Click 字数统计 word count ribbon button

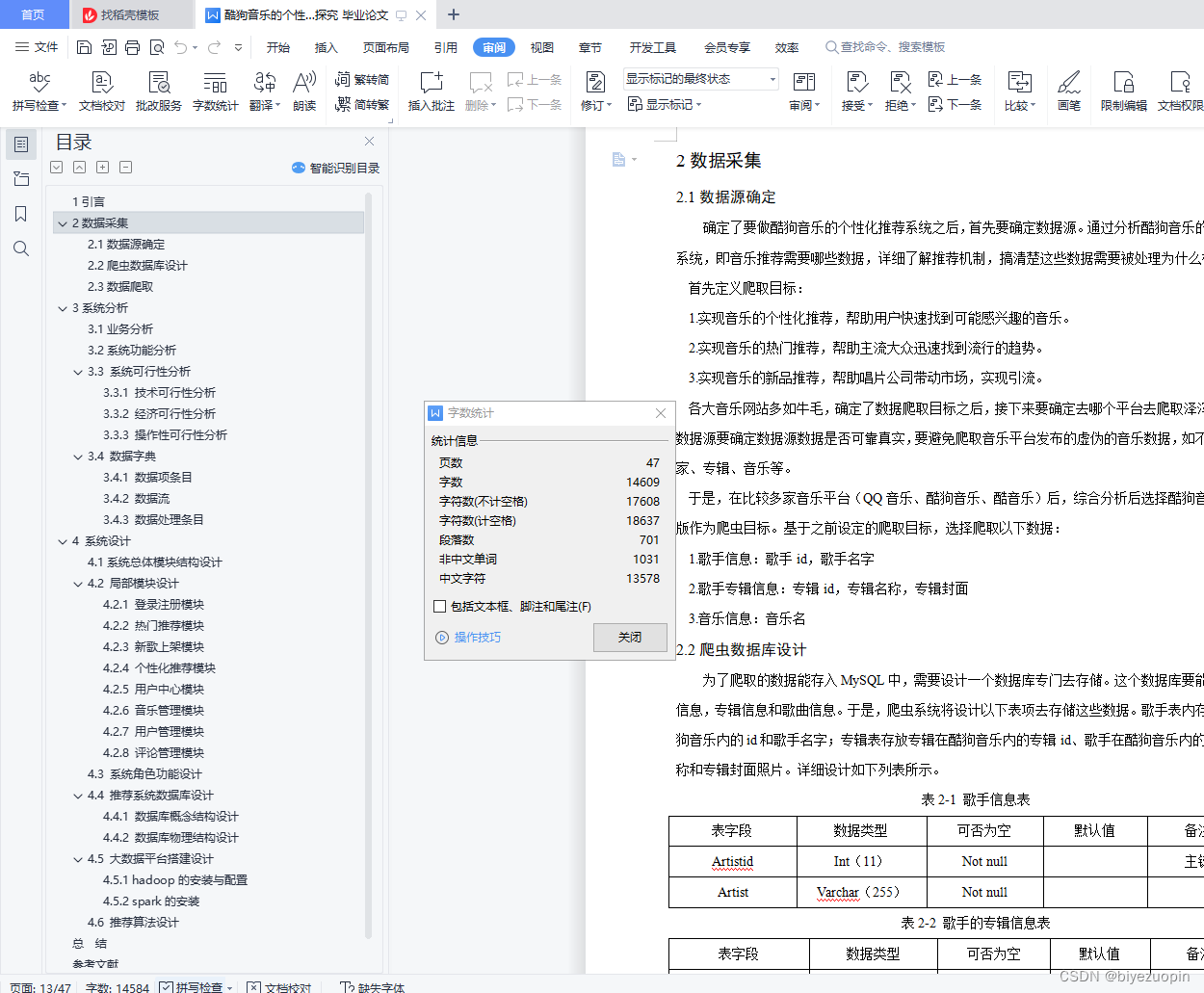click(216, 91)
